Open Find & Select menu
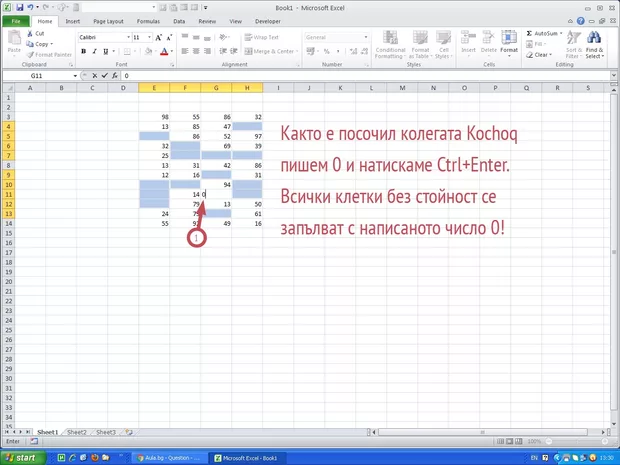Viewport: 620px width, 465px height. (594, 45)
